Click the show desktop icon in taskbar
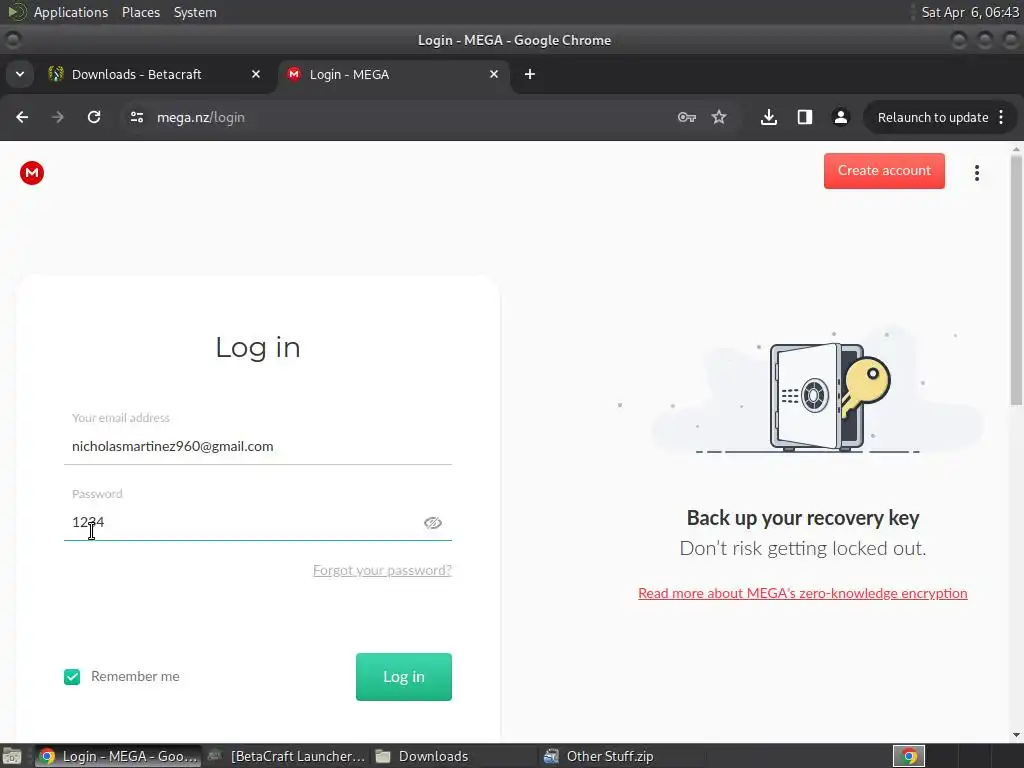Viewport: 1024px width, 768px height. pos(12,756)
